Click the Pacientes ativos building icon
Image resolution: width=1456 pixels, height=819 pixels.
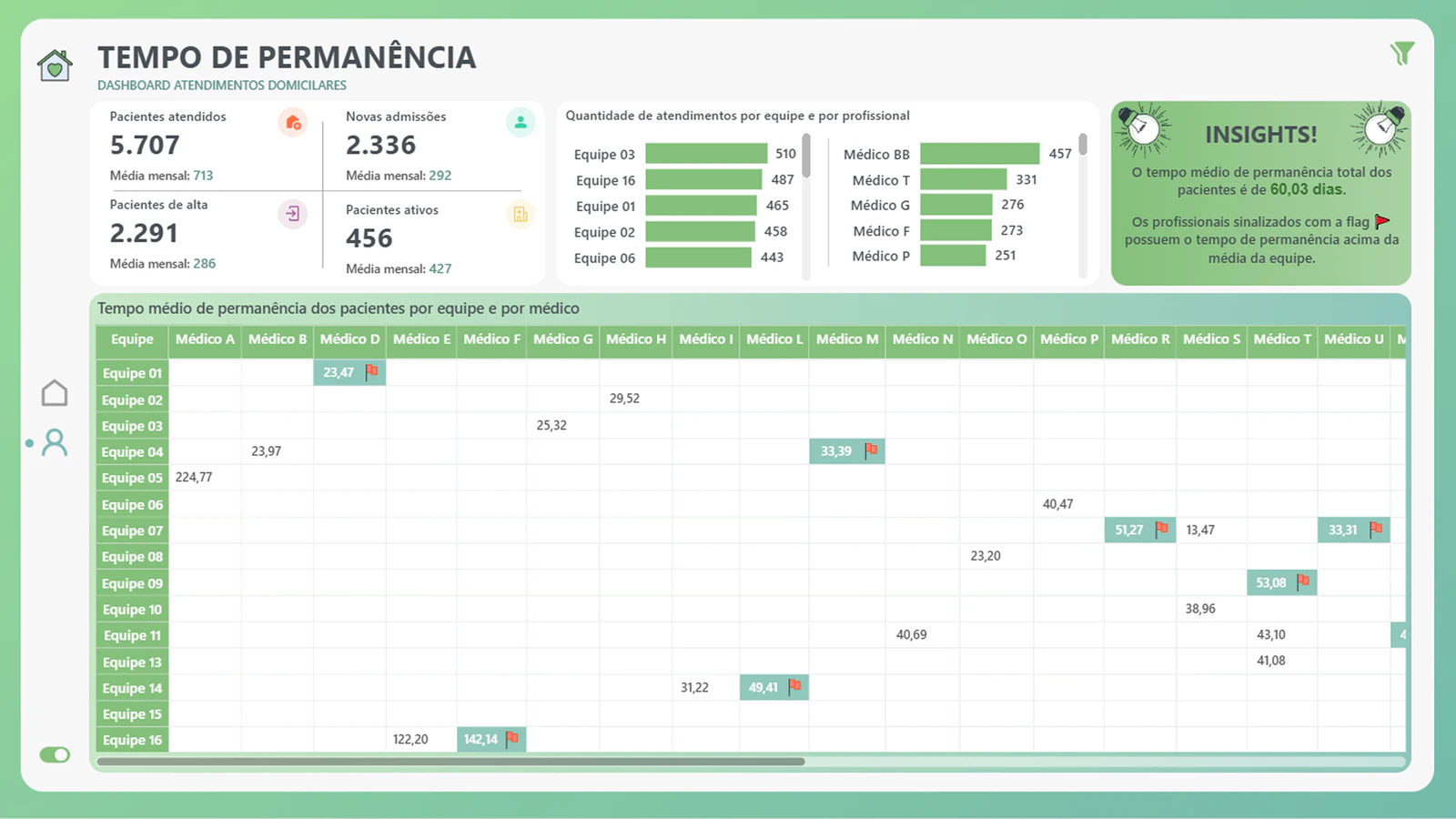pos(521,215)
